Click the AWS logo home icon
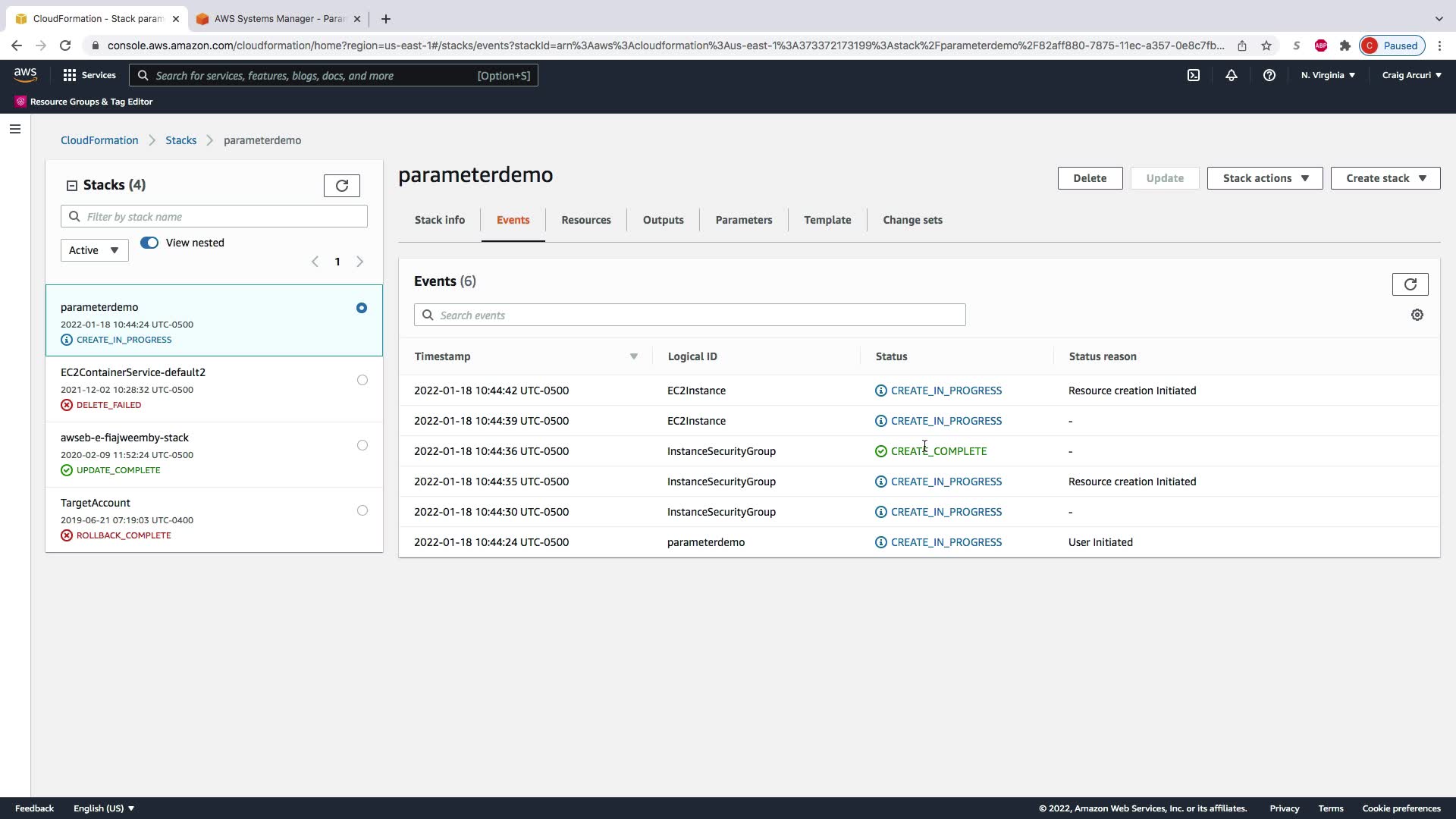 tap(25, 74)
